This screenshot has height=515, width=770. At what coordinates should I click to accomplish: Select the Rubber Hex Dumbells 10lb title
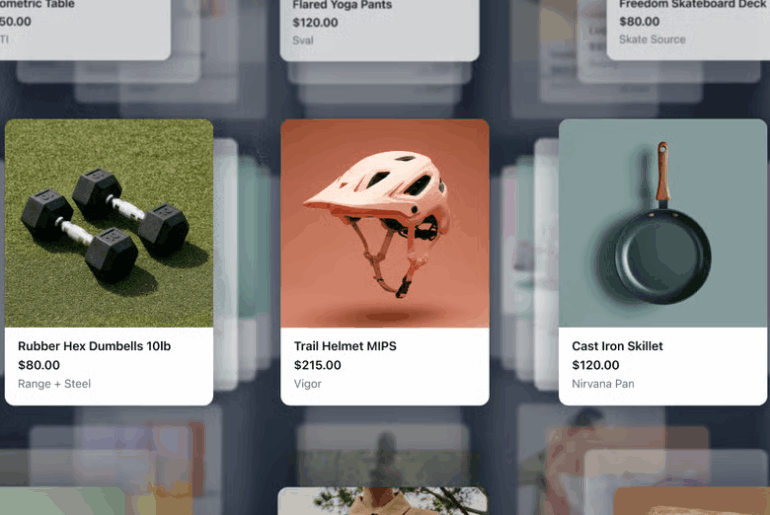coord(94,346)
